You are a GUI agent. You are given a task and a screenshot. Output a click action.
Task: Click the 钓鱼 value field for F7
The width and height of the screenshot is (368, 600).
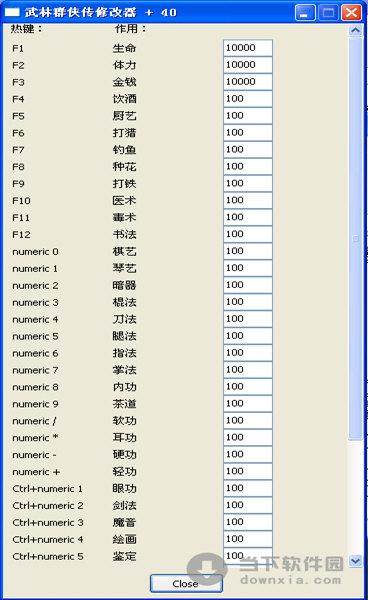pyautogui.click(x=248, y=149)
